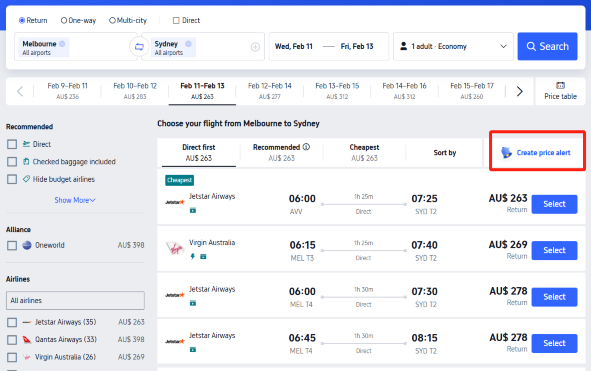Click the Jetstar logo on 06:45 flight
Screen dimensions: 591x371
click(175, 342)
